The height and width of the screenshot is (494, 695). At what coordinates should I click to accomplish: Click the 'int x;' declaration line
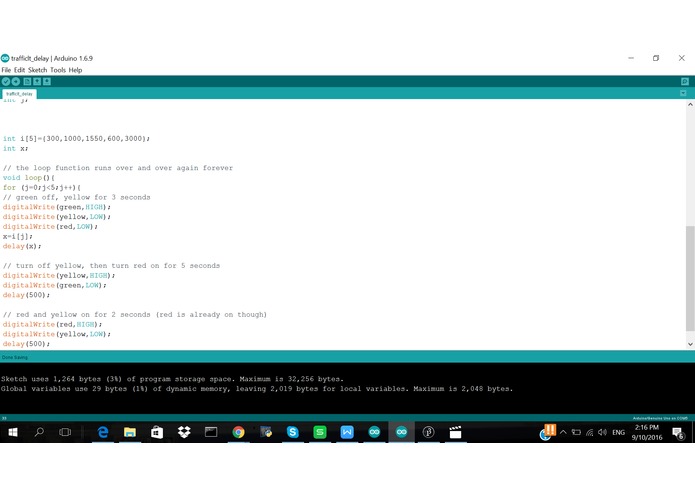[x=16, y=148]
